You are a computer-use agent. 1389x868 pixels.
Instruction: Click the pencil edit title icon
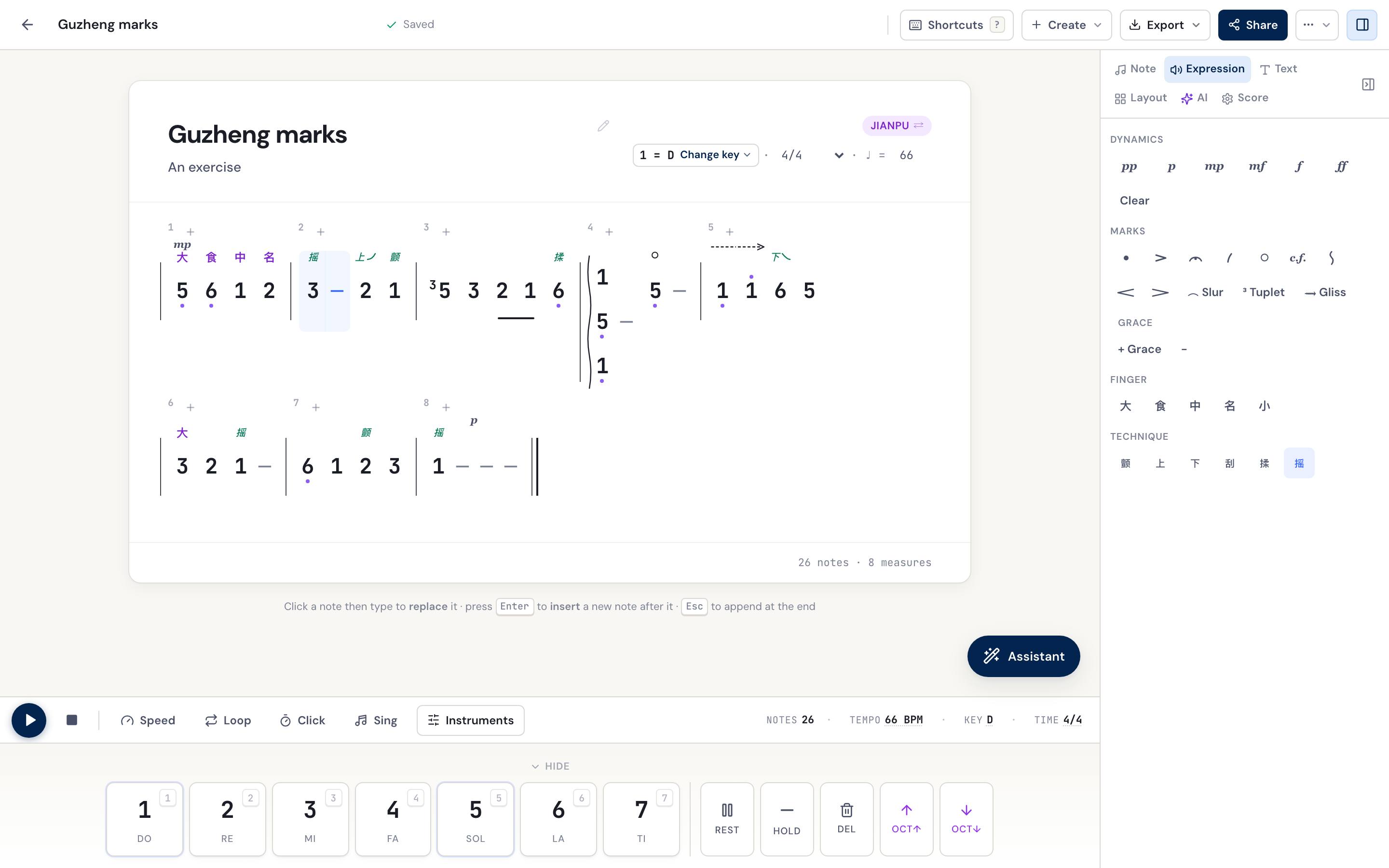pyautogui.click(x=603, y=126)
